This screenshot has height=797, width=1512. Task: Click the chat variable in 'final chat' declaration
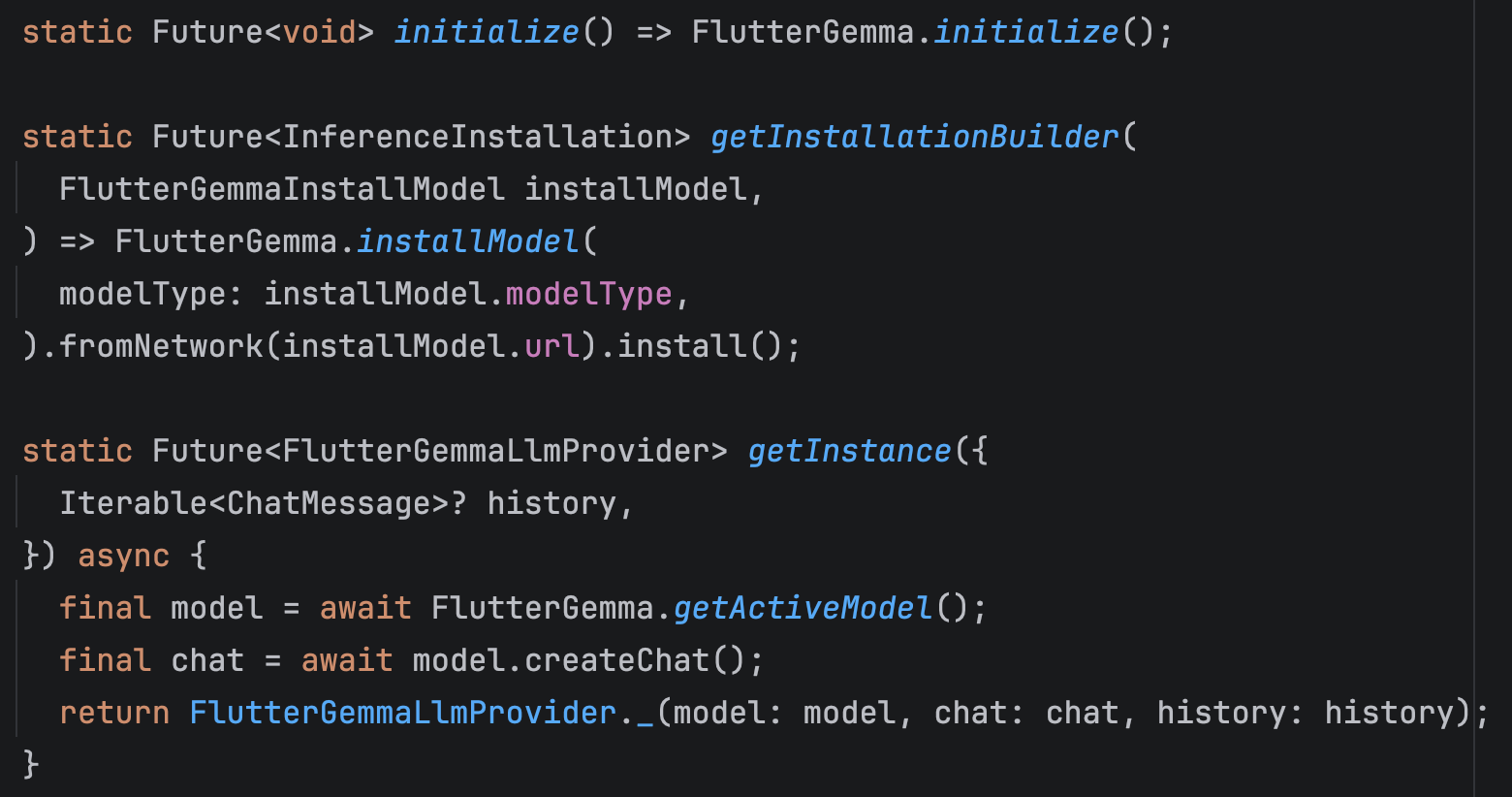coord(206,660)
